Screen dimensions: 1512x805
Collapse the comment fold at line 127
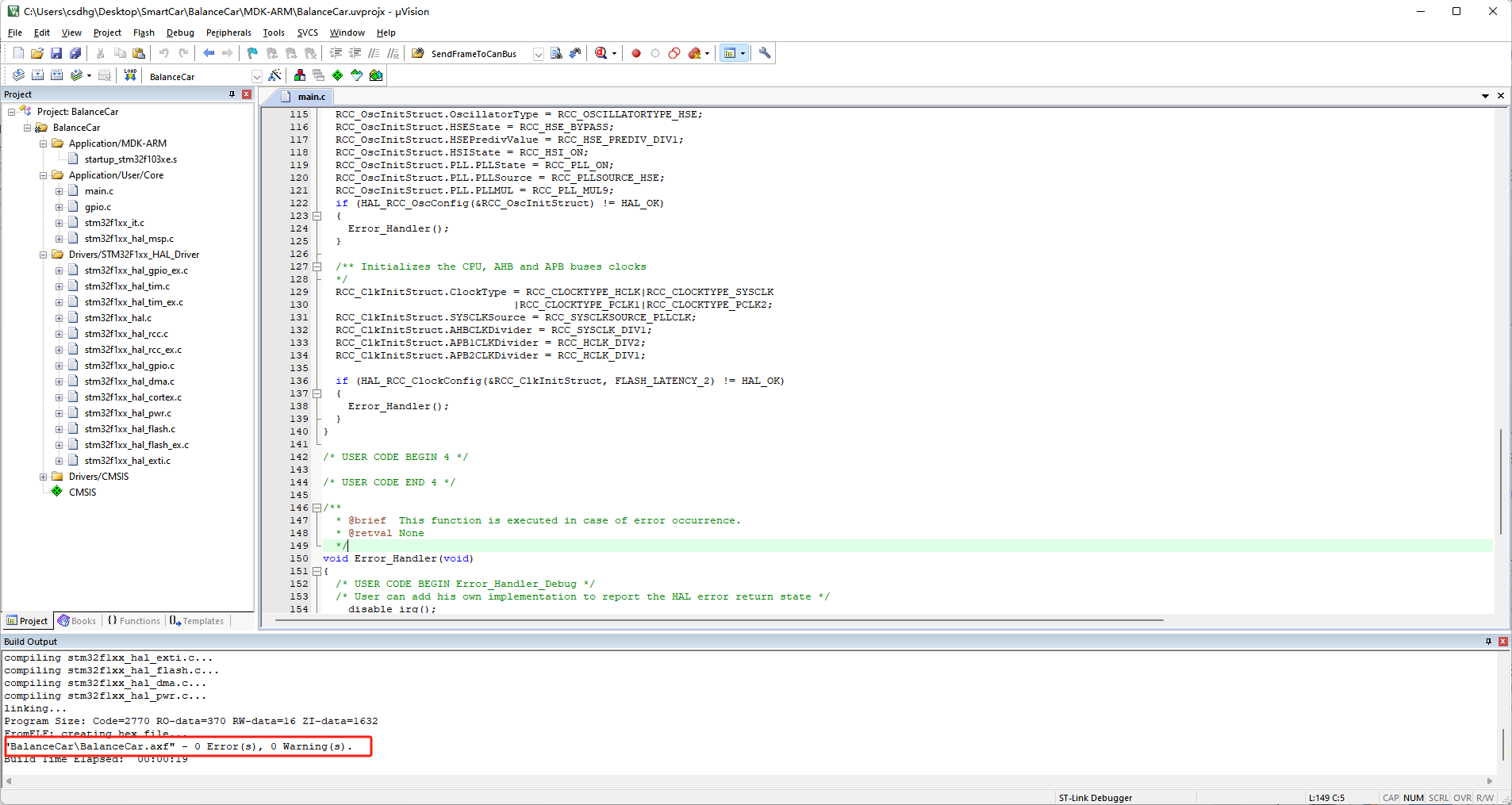tap(317, 266)
